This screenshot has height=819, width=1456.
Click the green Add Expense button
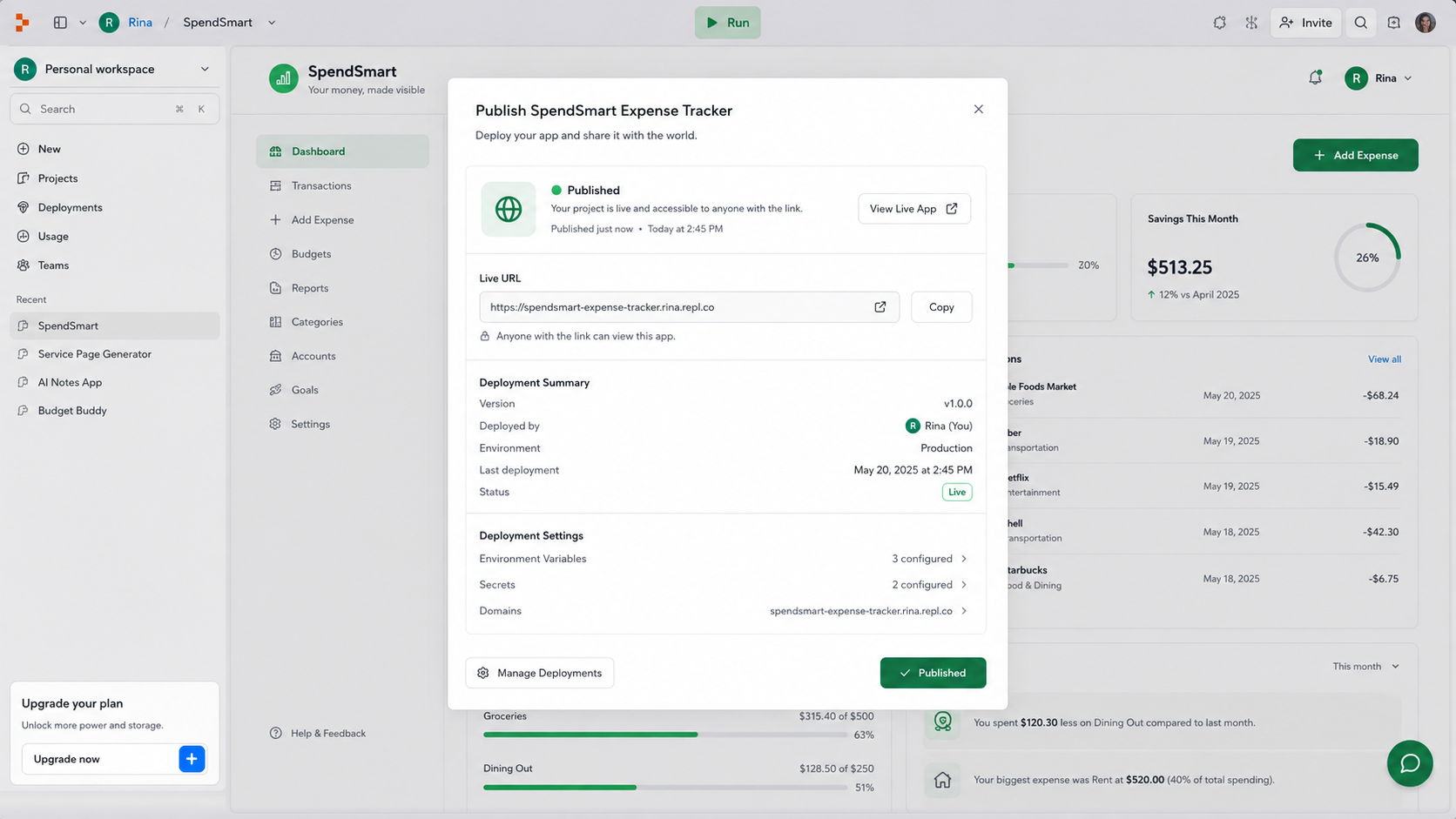click(x=1355, y=155)
